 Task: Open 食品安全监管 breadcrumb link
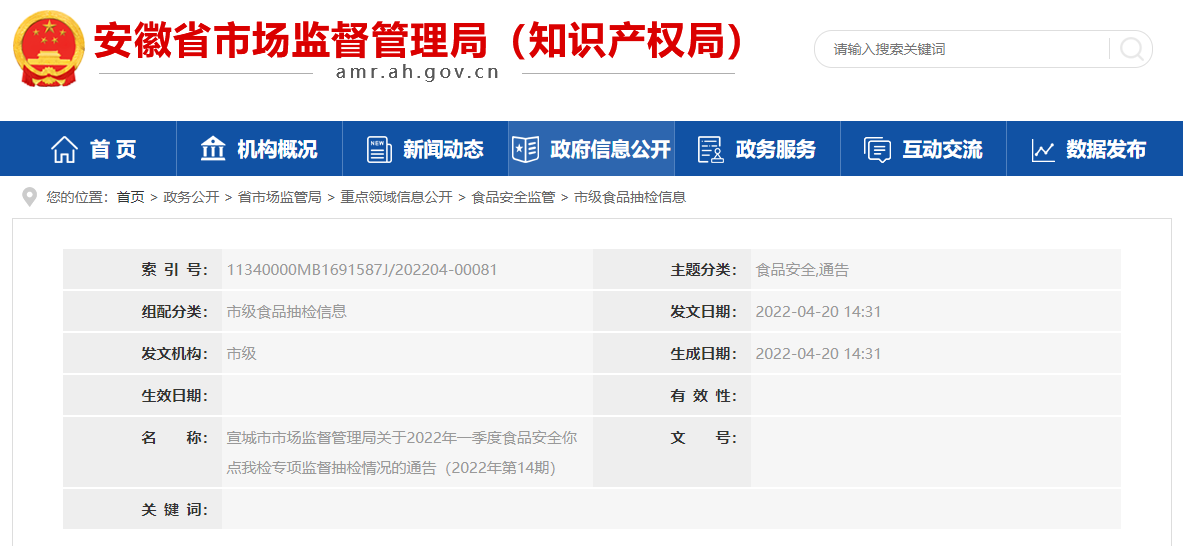click(x=513, y=198)
